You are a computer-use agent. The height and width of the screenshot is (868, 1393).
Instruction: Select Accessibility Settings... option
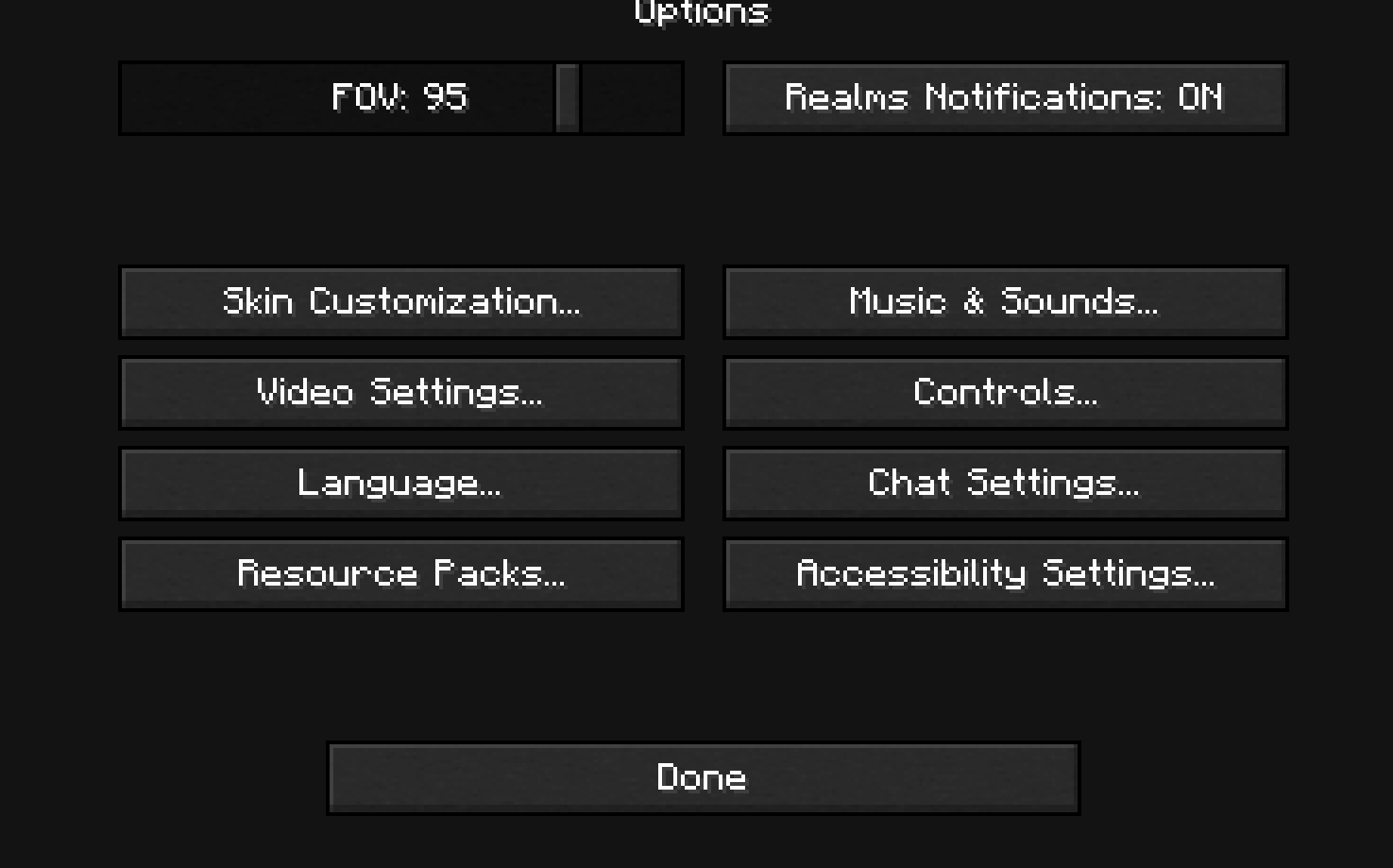point(1005,574)
